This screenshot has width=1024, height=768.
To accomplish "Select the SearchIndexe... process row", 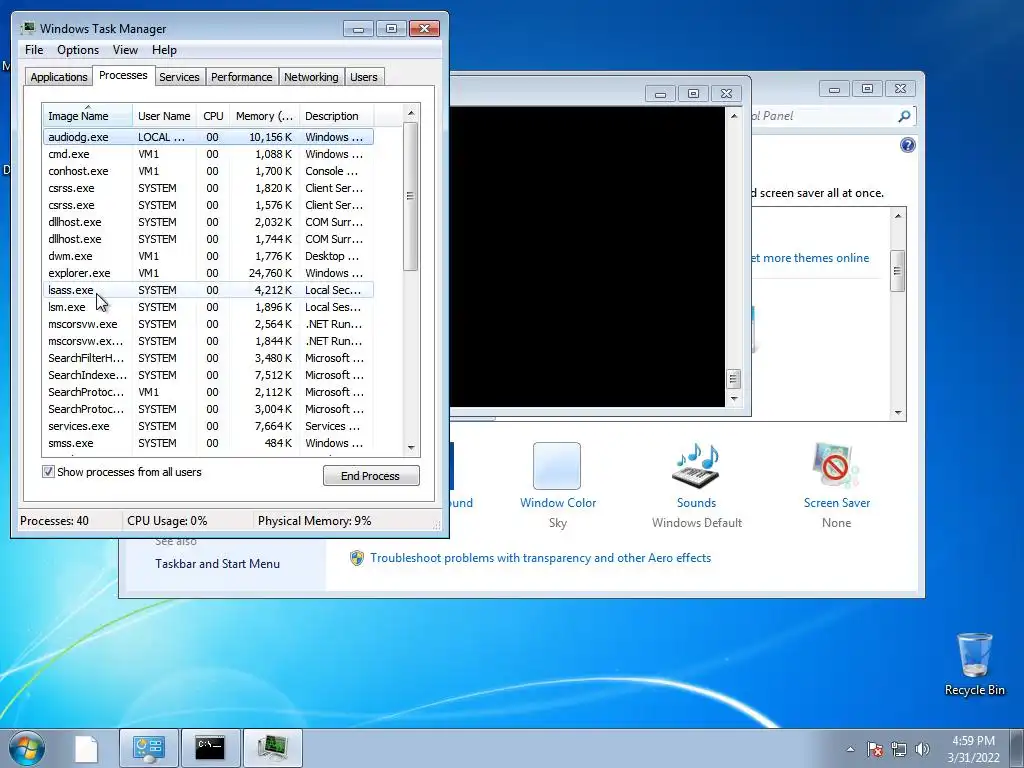I will coord(208,375).
